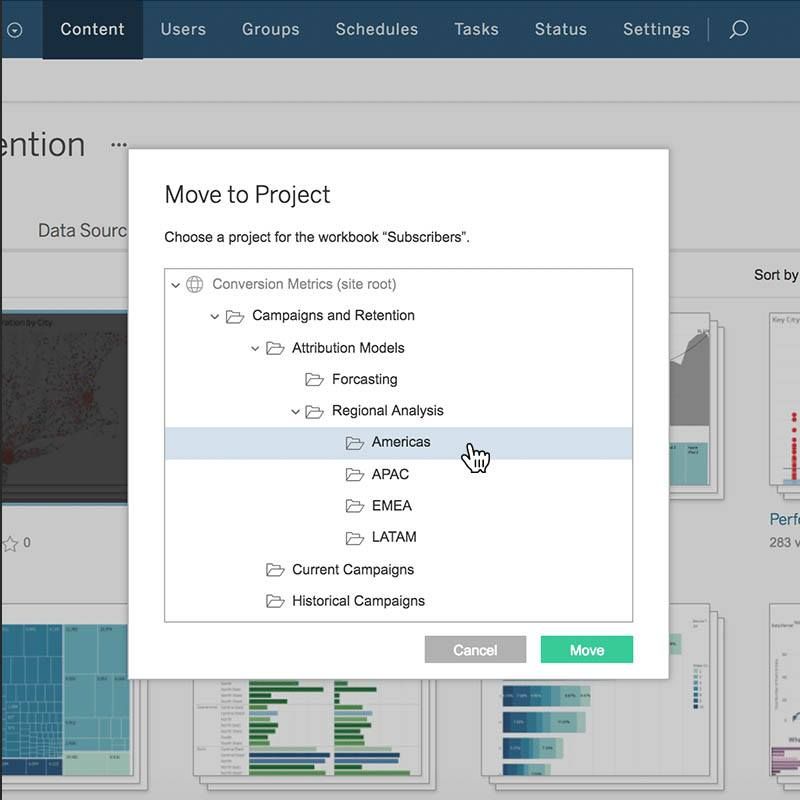Image resolution: width=800 pixels, height=800 pixels.
Task: Open the ellipsis actions menu beside title
Action: coord(120,144)
